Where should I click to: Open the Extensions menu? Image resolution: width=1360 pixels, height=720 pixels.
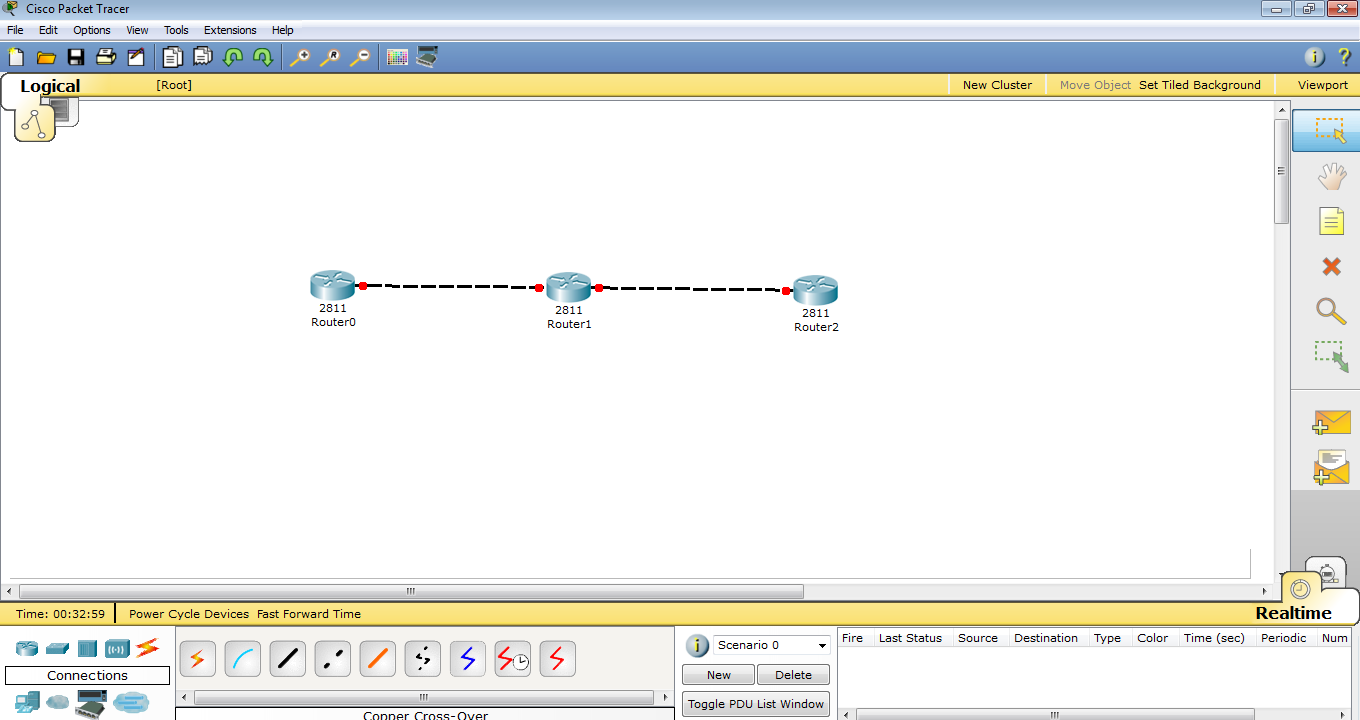pyautogui.click(x=230, y=30)
